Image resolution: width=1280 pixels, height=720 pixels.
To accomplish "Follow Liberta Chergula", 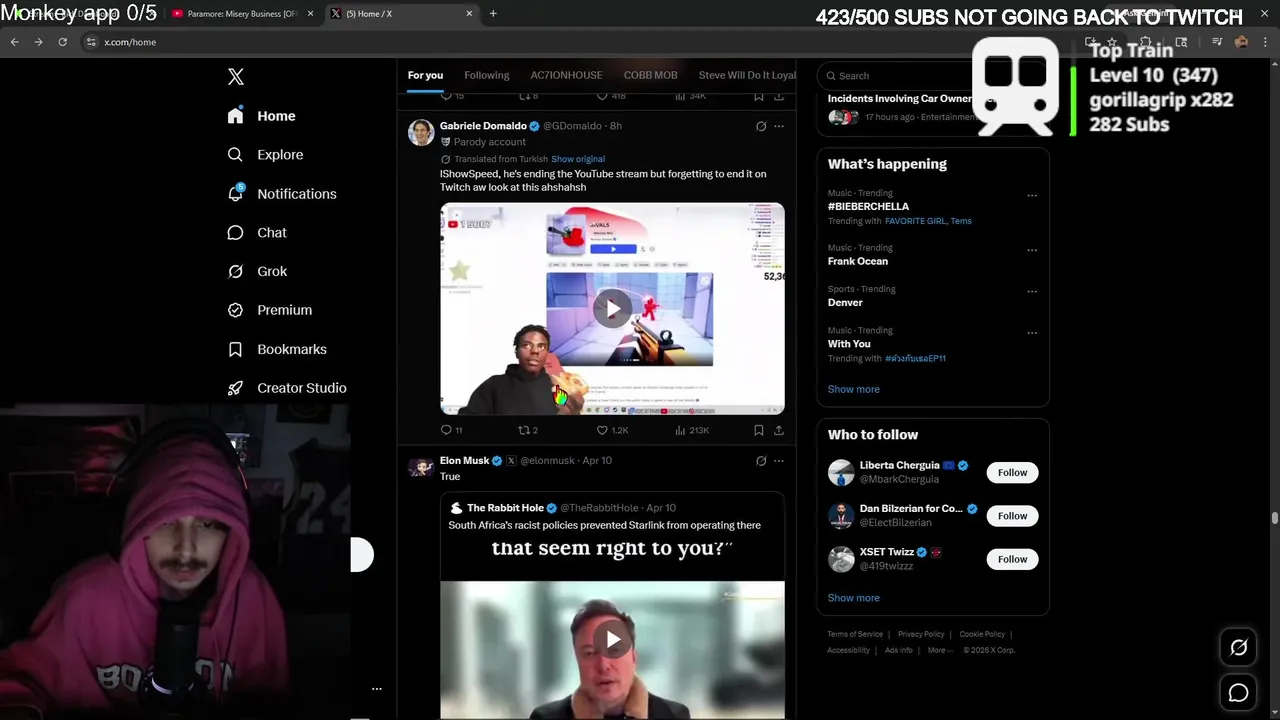I will click(1012, 473).
